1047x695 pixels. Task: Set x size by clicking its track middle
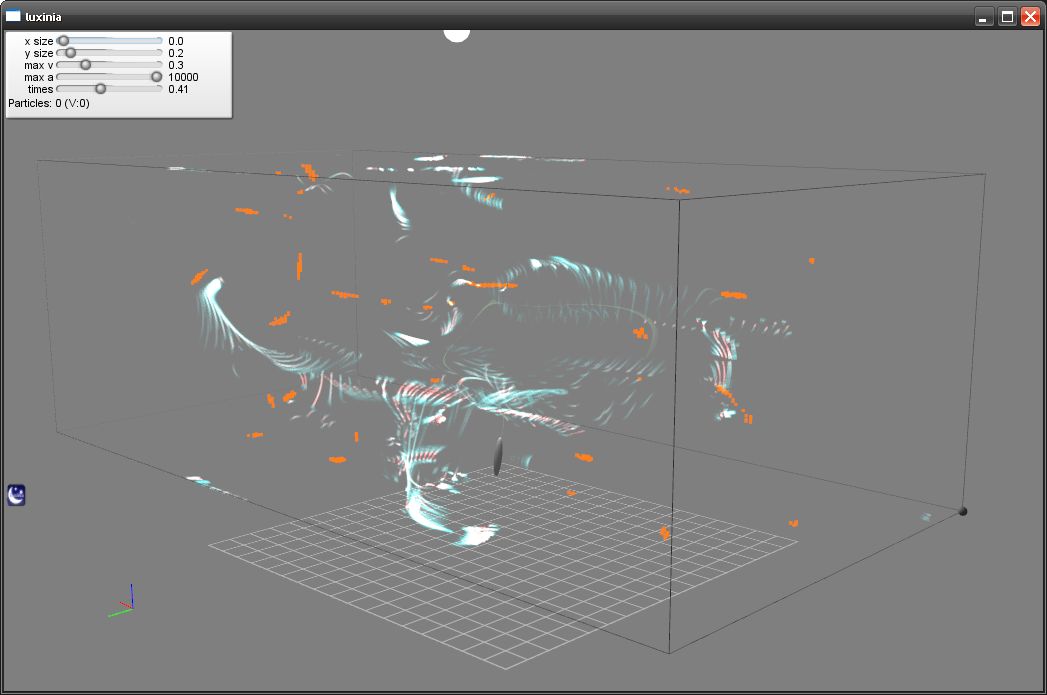(110, 41)
